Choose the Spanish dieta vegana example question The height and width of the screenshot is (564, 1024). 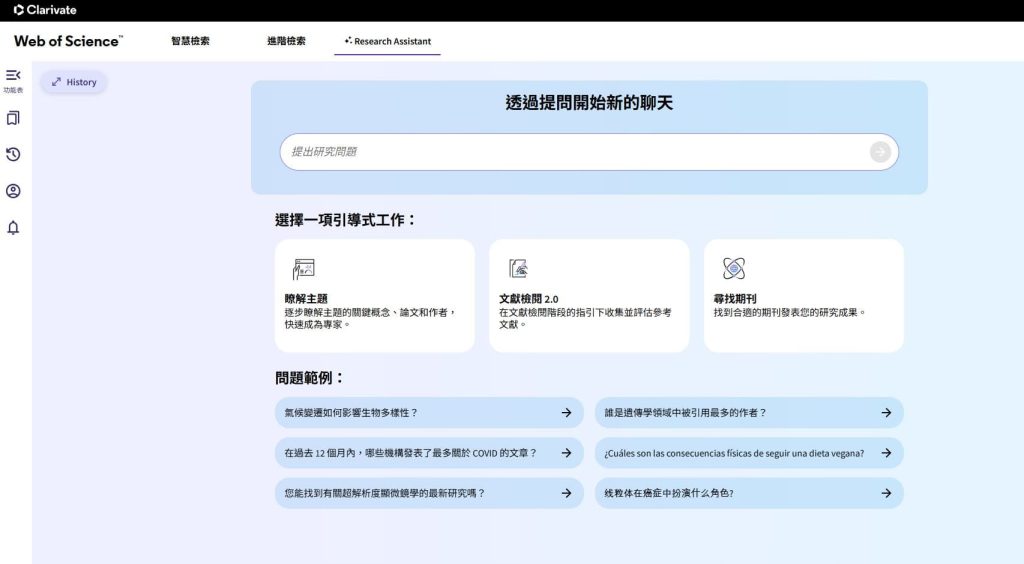pos(748,453)
